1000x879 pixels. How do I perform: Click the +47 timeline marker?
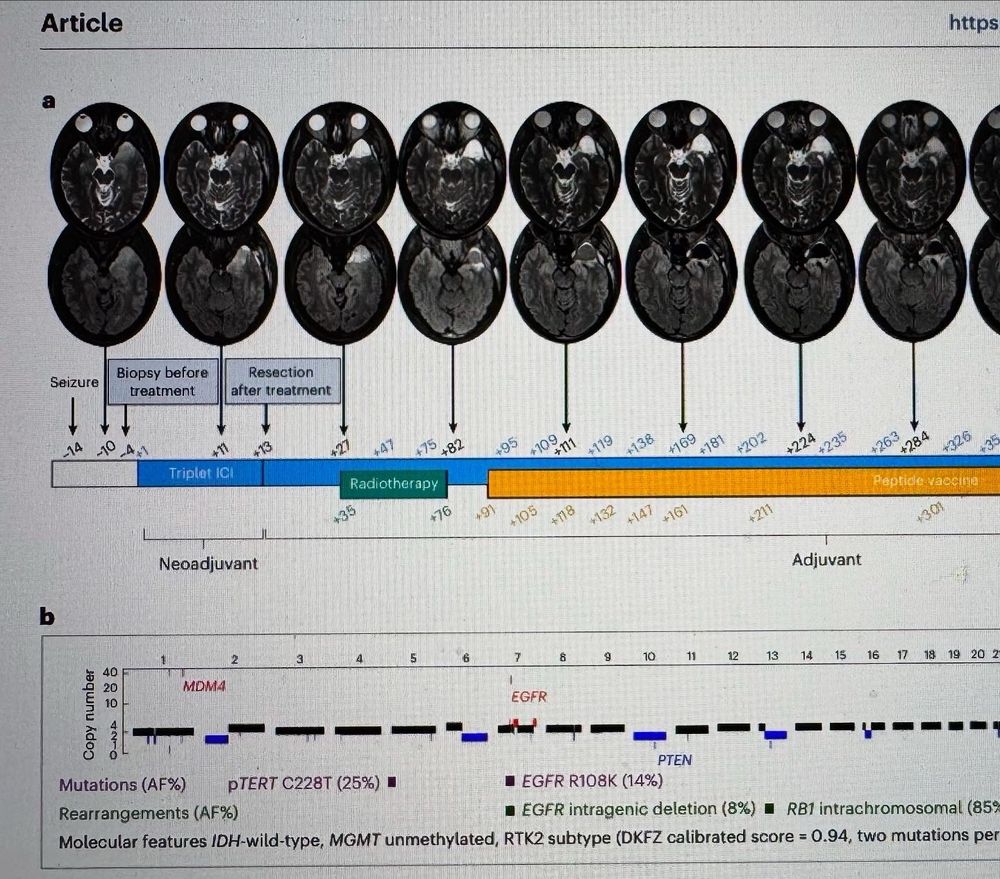[x=384, y=447]
